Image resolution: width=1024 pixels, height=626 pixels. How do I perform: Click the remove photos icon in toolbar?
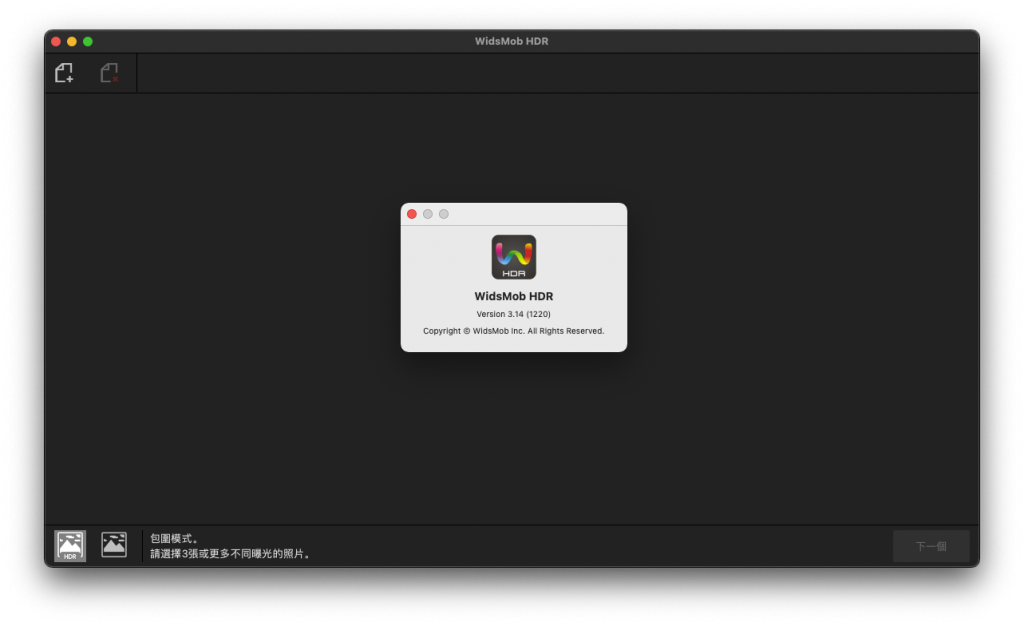(x=110, y=72)
